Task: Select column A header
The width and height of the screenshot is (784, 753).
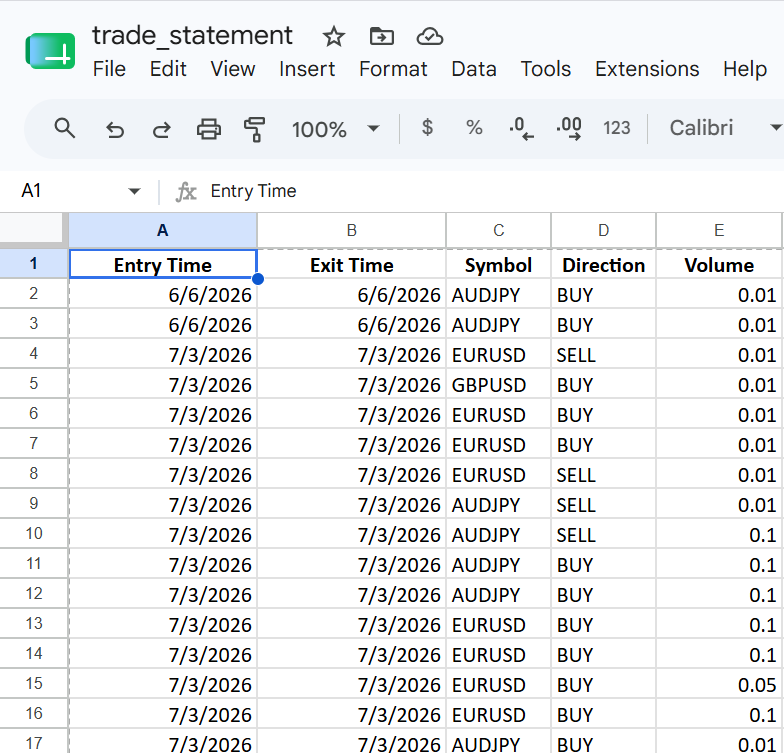Action: [163, 230]
